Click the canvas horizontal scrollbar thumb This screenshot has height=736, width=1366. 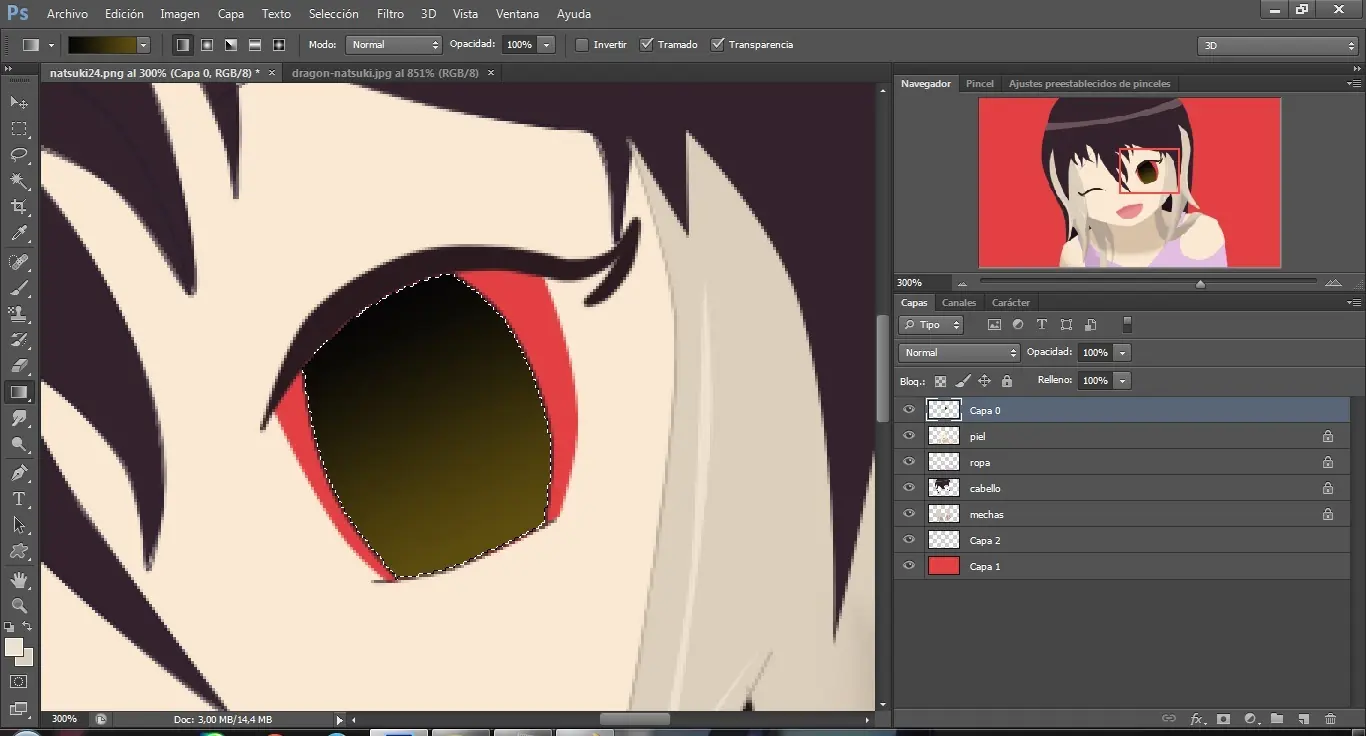[635, 719]
